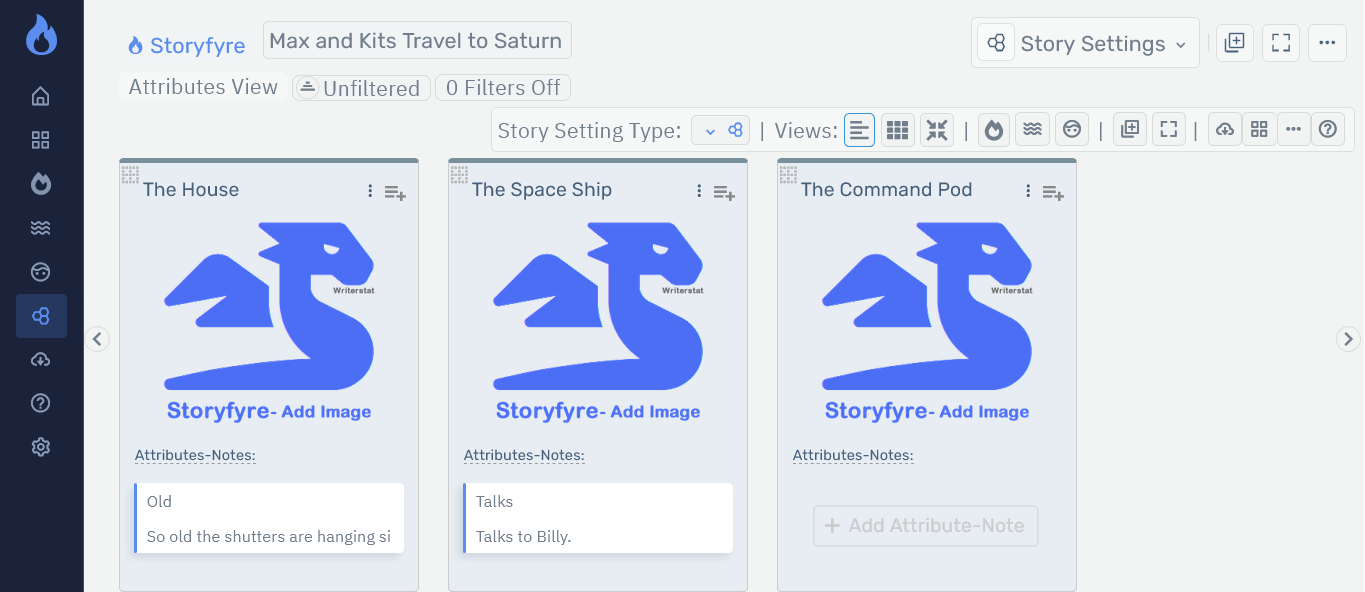Click the 0 Filters Off toggle
Image resolution: width=1365 pixels, height=592 pixels.
click(x=503, y=88)
